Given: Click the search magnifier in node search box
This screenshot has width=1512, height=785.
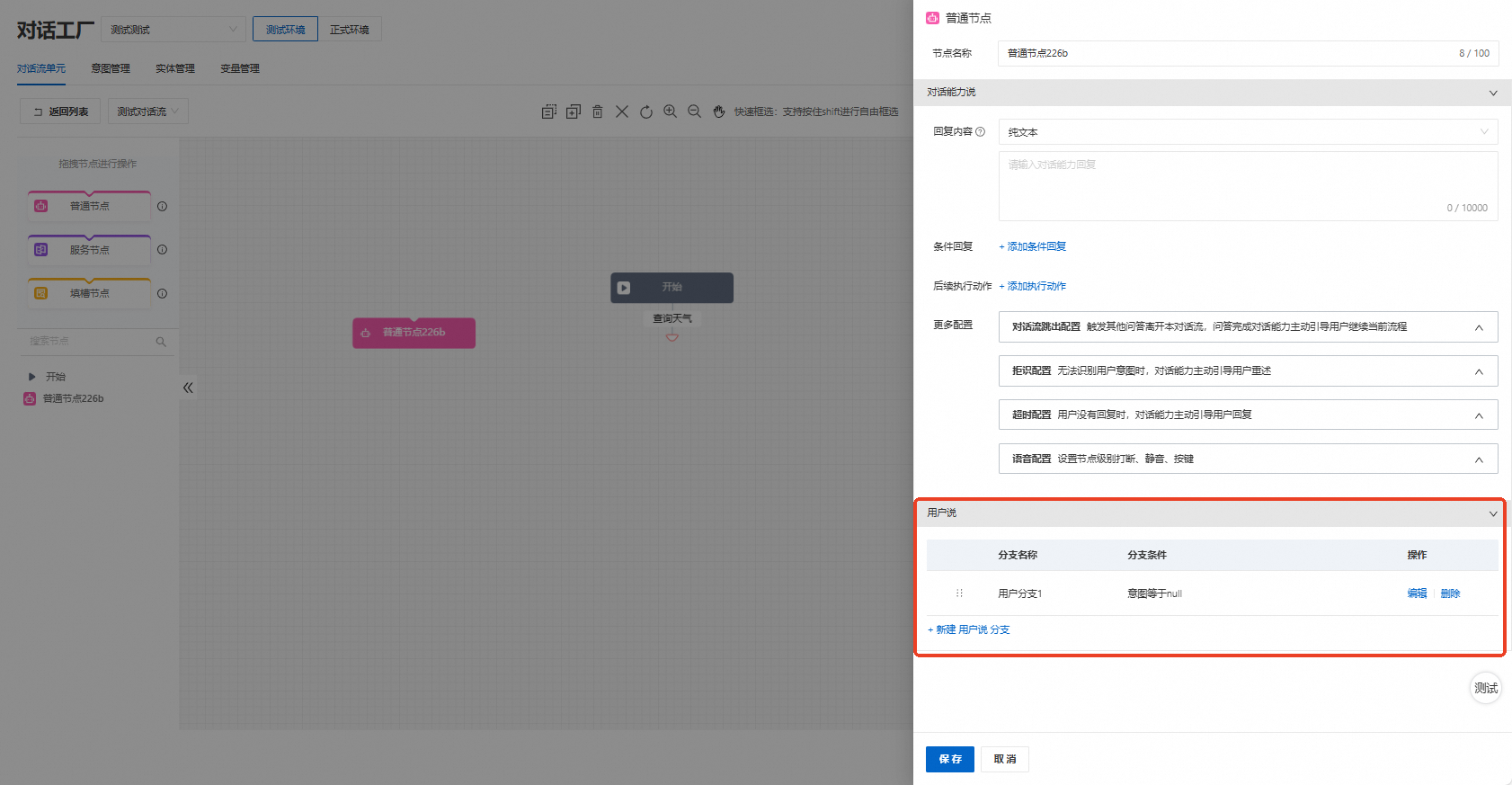Looking at the screenshot, I should [161, 342].
